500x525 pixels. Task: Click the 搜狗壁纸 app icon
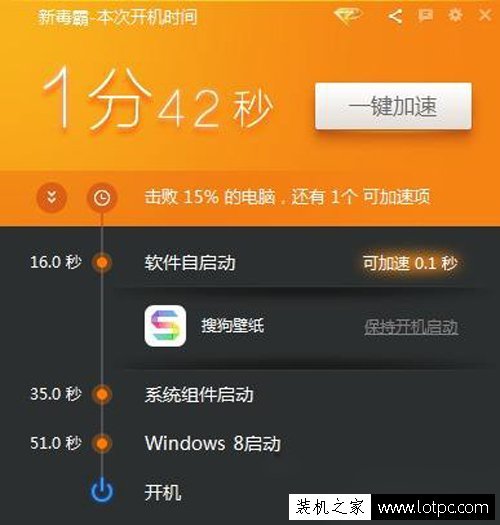click(x=165, y=325)
